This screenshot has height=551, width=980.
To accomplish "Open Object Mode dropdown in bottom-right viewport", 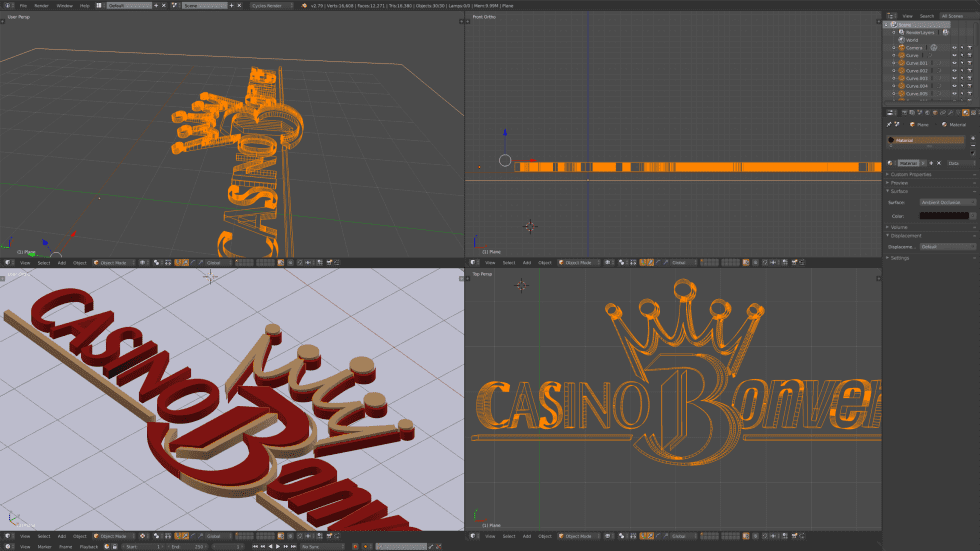I will point(579,536).
